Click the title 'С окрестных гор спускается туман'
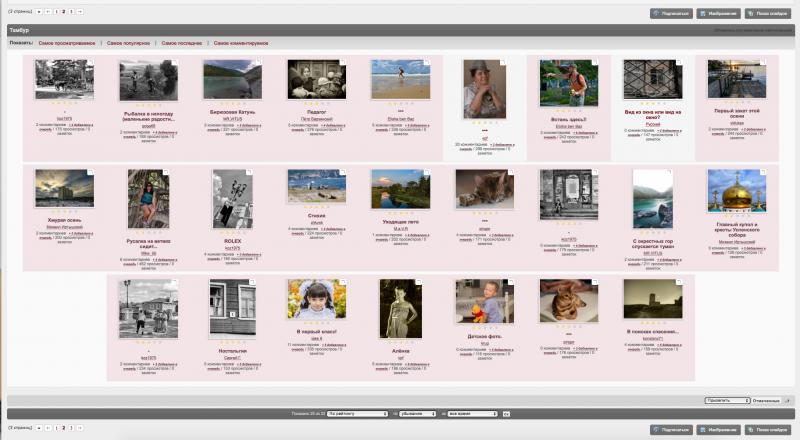 (x=653, y=243)
